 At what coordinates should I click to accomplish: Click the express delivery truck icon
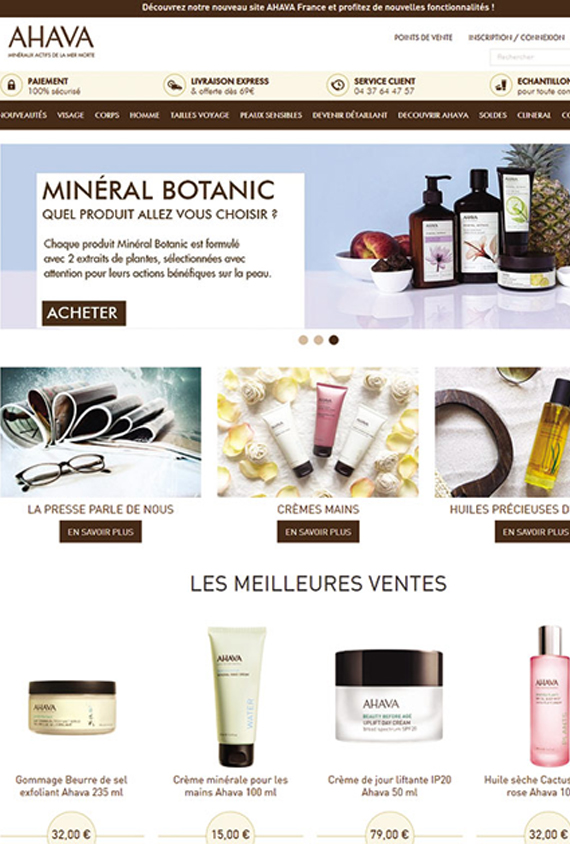174,86
